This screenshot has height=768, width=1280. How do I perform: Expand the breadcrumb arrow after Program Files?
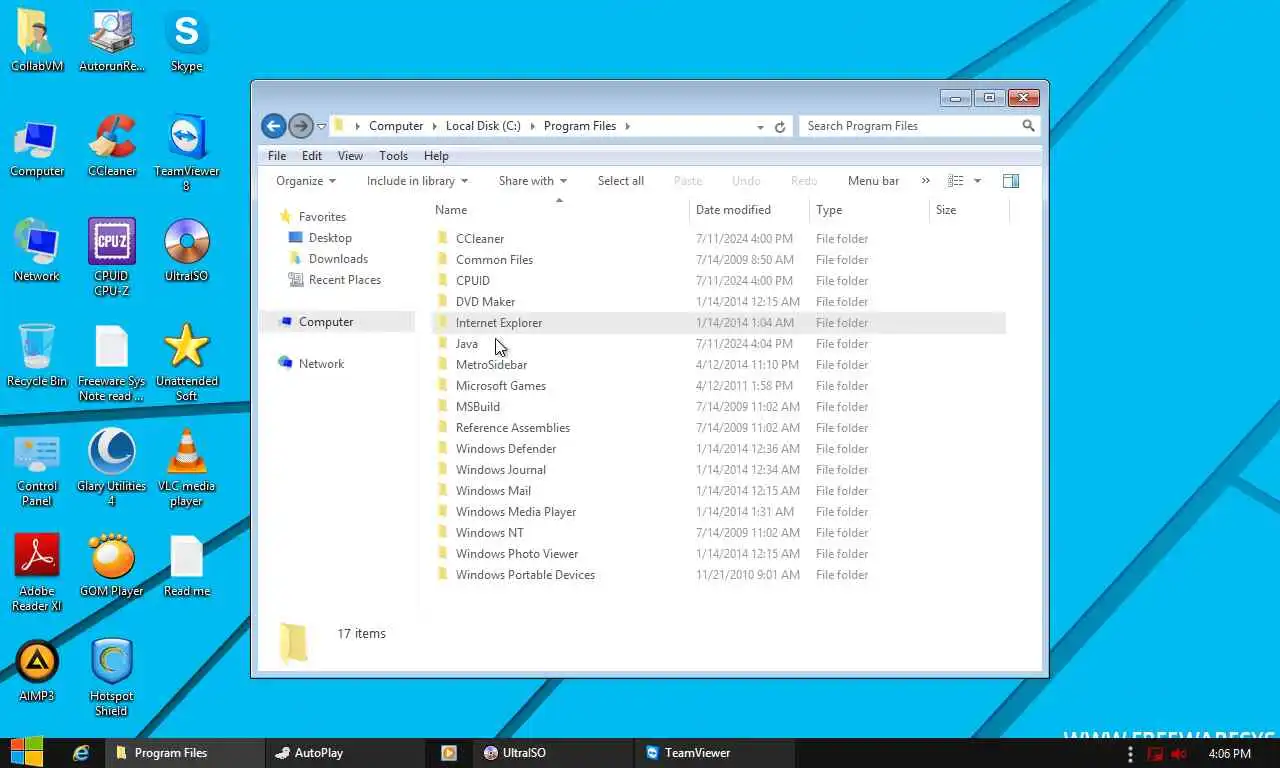coord(627,126)
